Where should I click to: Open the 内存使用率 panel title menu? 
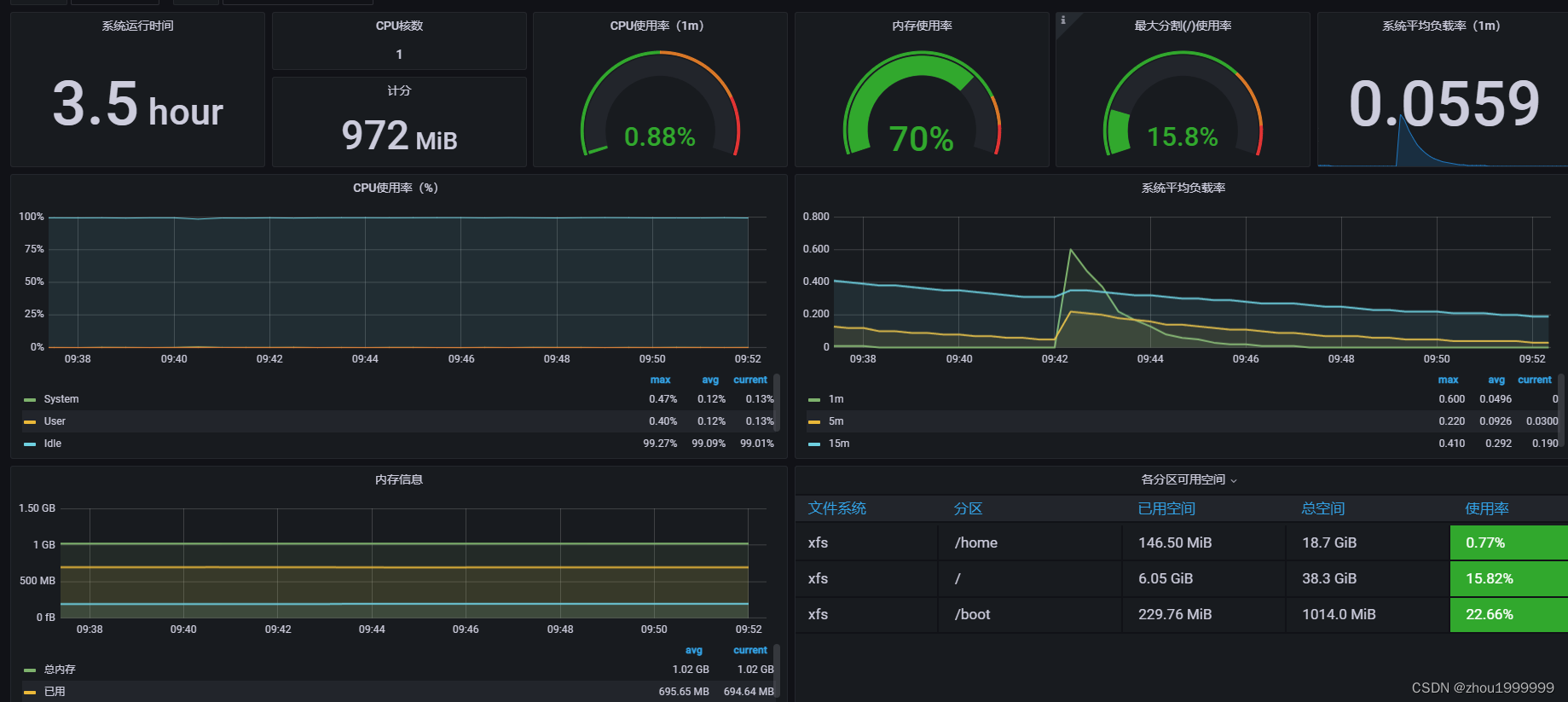(922, 26)
